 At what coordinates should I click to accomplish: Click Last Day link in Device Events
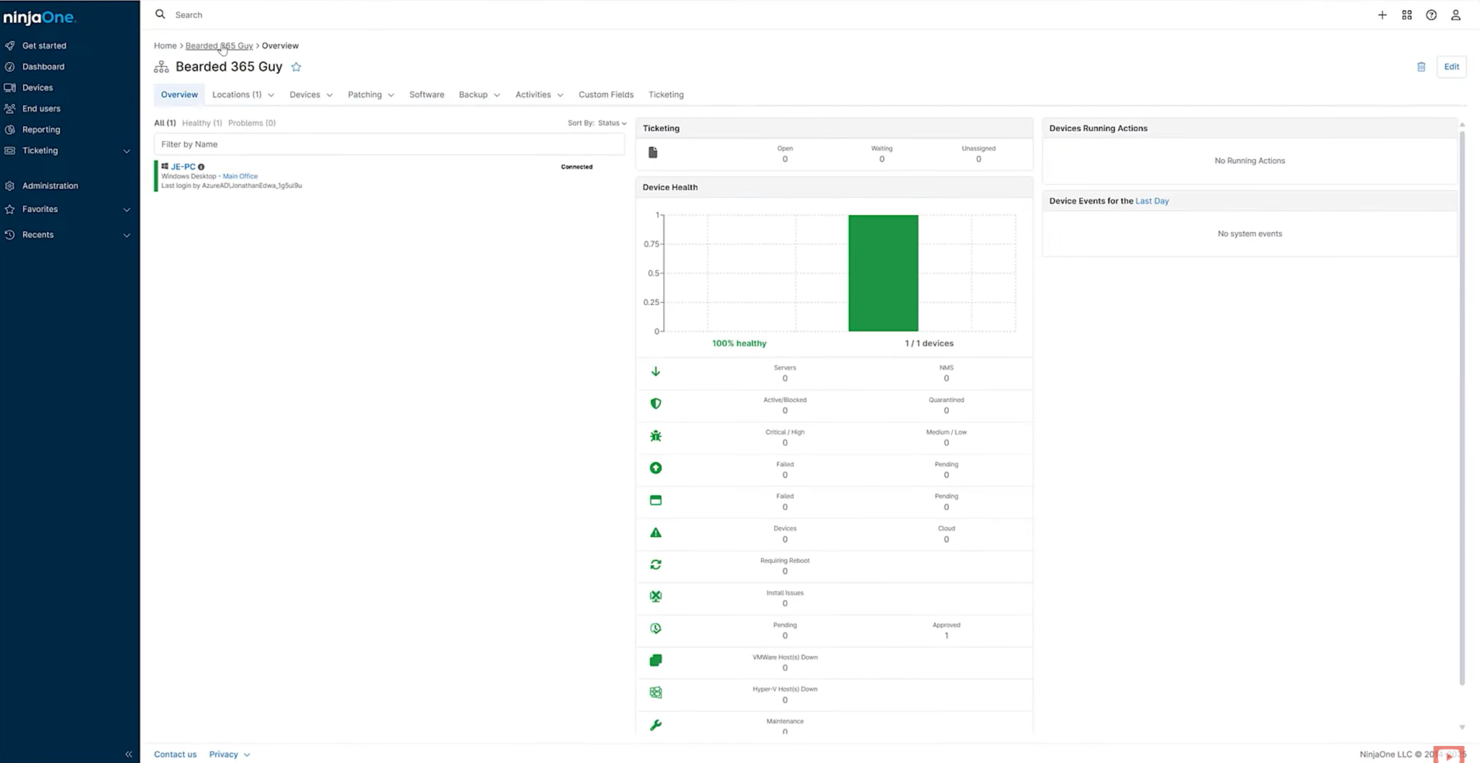pos(1152,201)
